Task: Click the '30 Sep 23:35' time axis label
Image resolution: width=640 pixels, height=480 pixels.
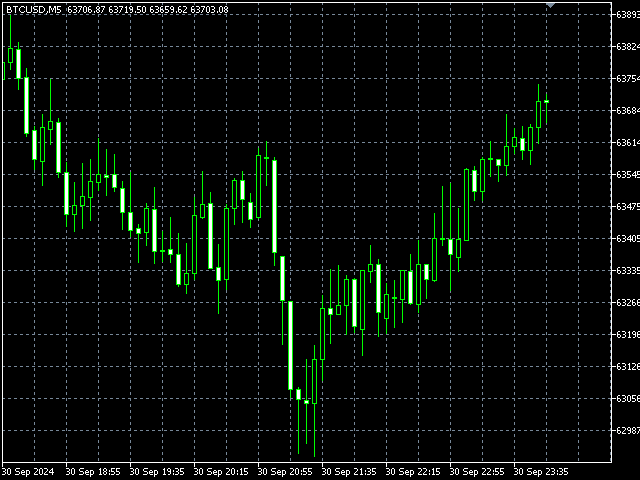Action: click(541, 472)
